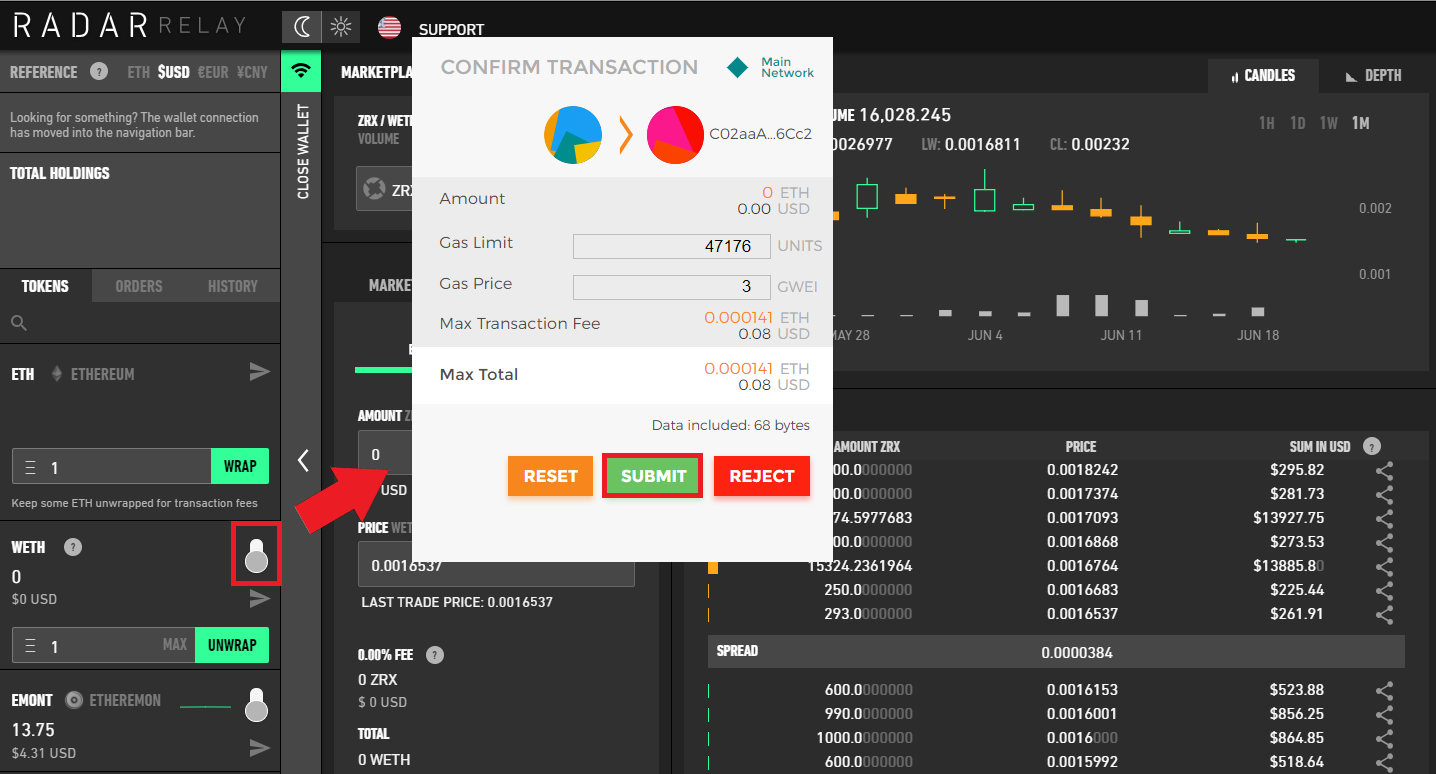This screenshot has height=774, width=1436.
Task: Click LAST TRADE PRICE: 0.0016537 text
Action: click(x=456, y=603)
